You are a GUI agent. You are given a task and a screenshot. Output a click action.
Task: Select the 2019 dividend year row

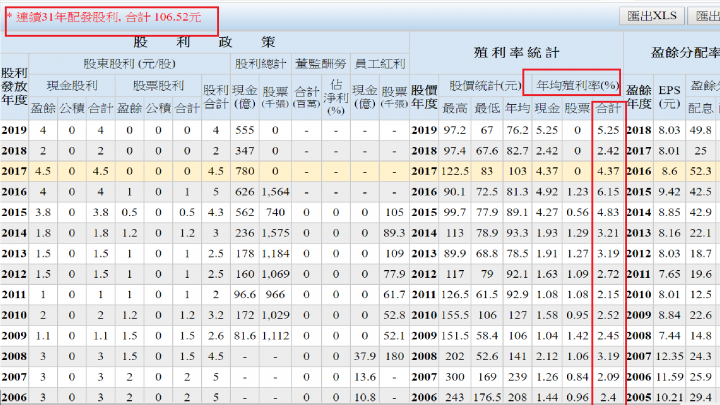[x=14, y=130]
